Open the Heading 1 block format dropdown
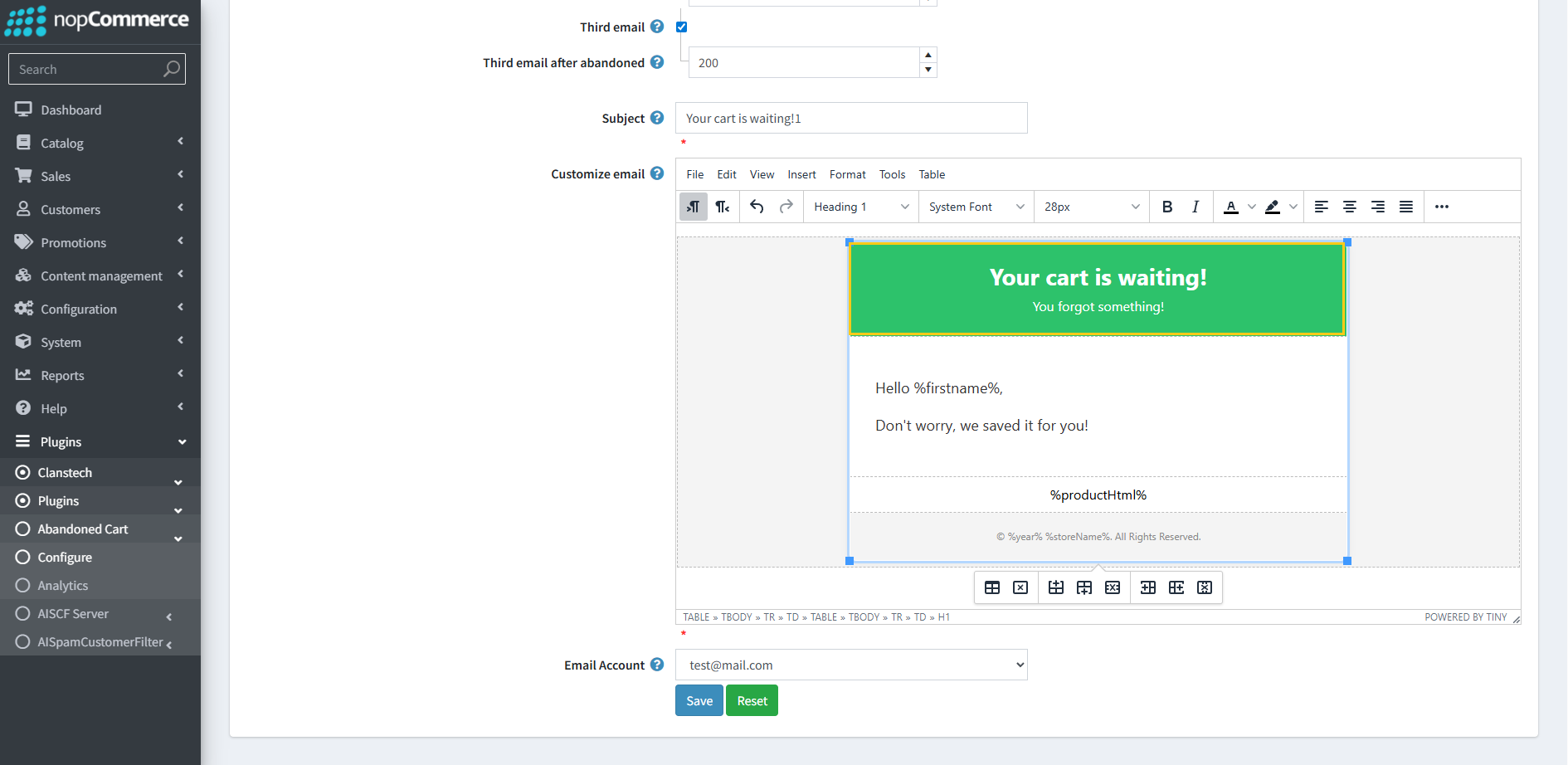 click(x=861, y=207)
